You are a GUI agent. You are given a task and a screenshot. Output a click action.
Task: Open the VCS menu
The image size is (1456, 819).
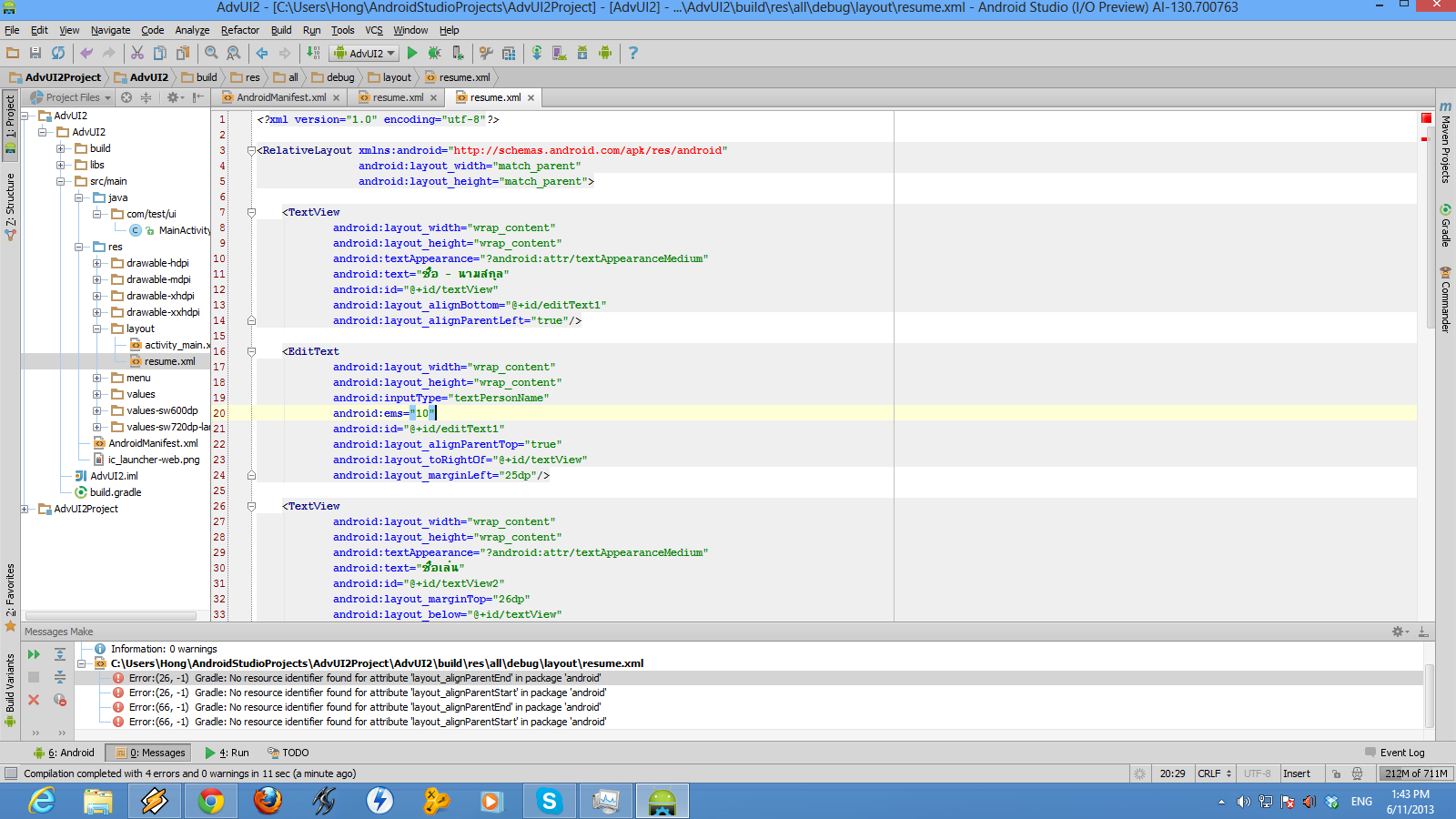pos(374,30)
